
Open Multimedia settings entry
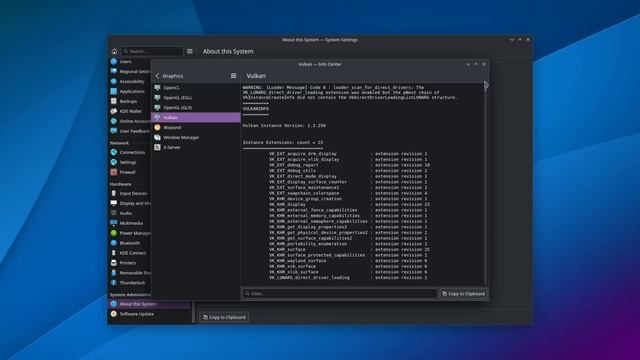click(x=130, y=223)
